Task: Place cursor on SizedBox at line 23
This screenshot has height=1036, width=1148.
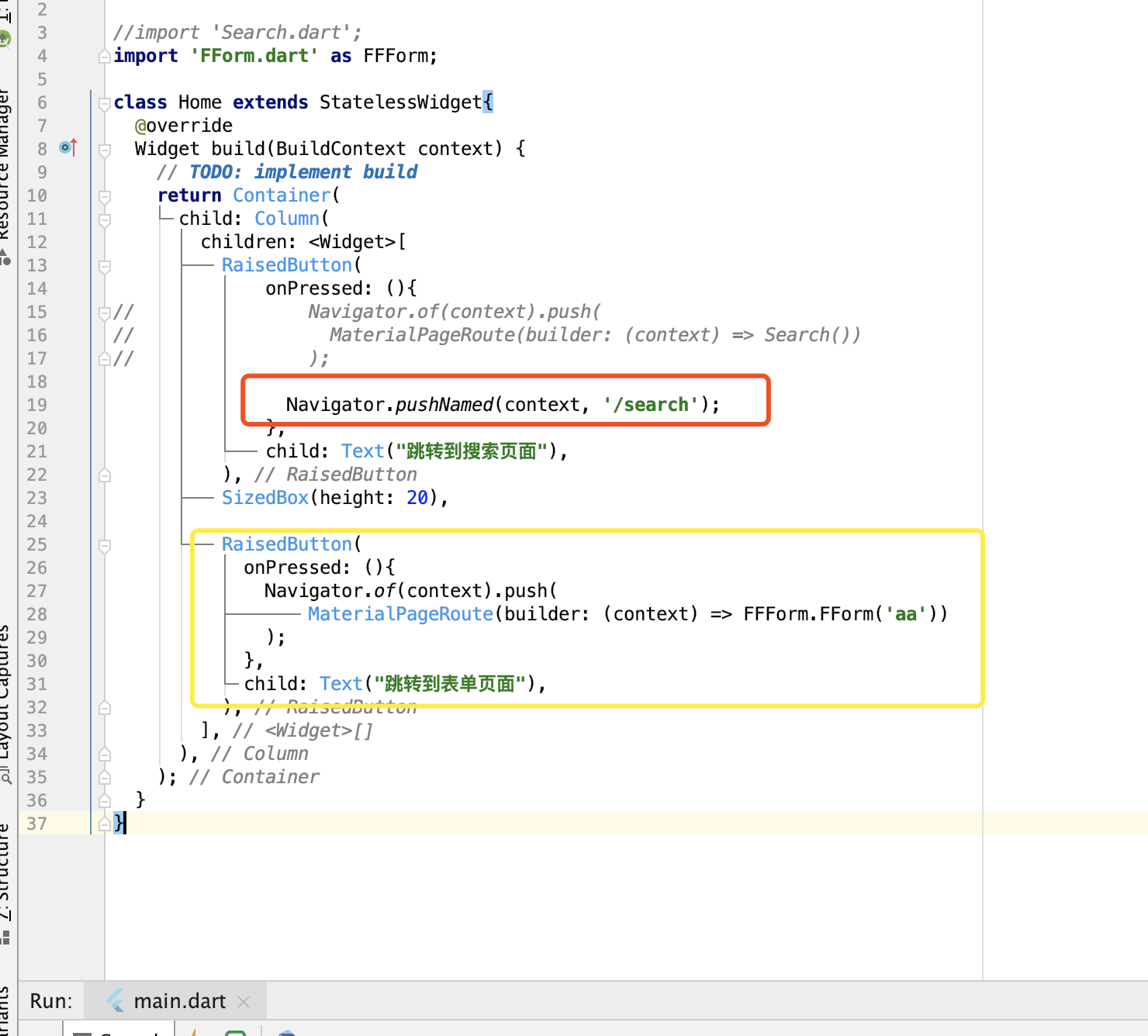Action: click(x=265, y=498)
